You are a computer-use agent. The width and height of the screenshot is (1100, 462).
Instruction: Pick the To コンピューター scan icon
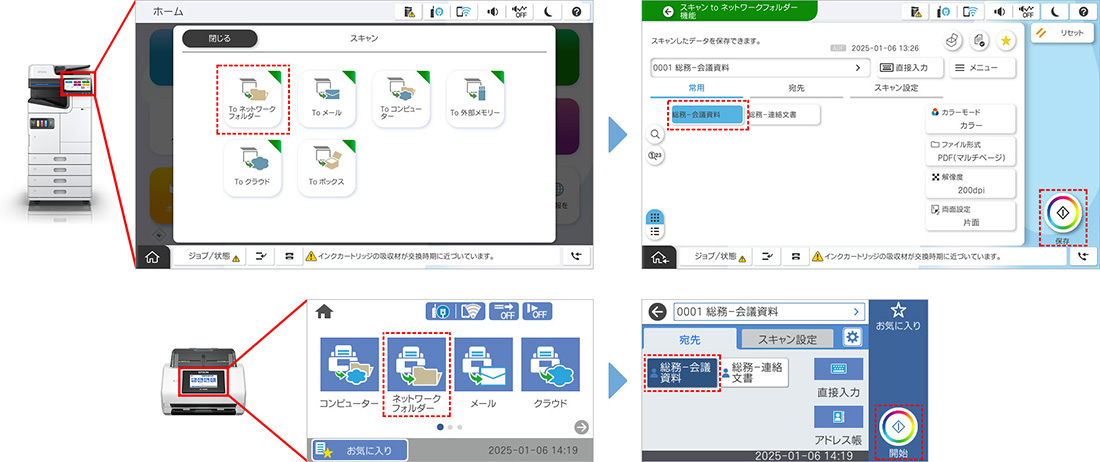pos(401,98)
